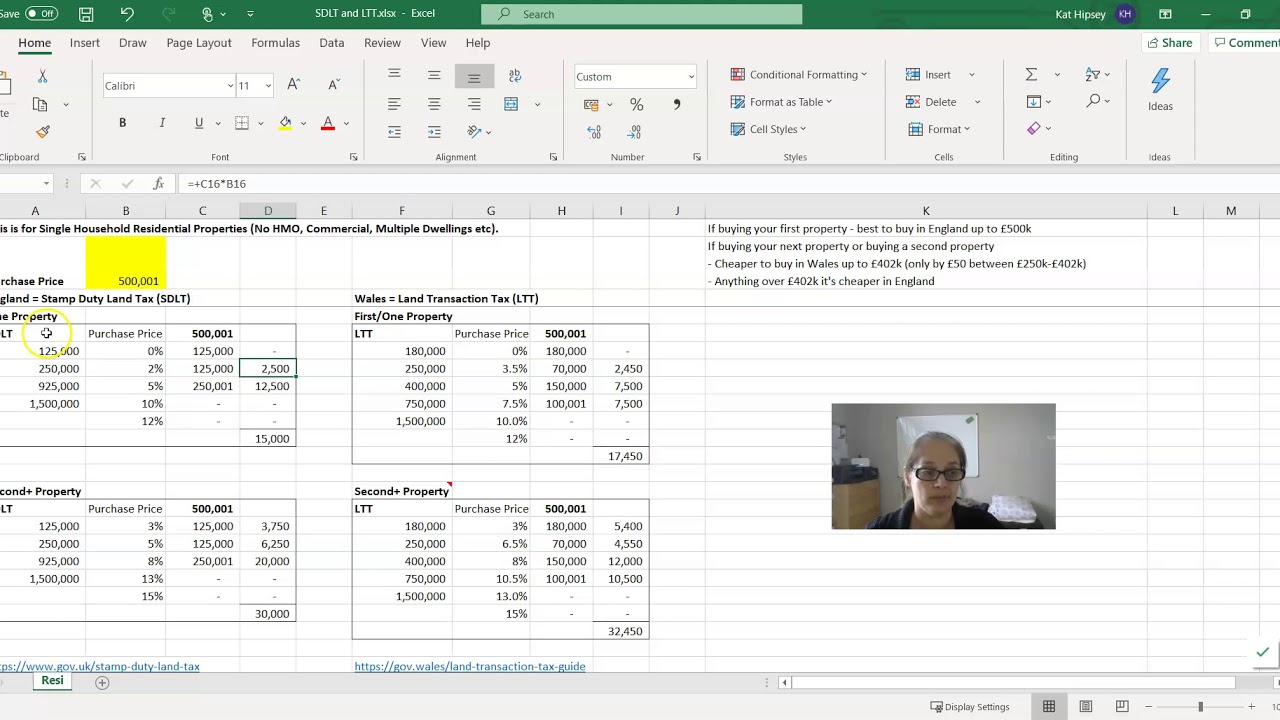The image size is (1280, 720).
Task: Decrease font size with the smaller A
Action: [x=333, y=85]
